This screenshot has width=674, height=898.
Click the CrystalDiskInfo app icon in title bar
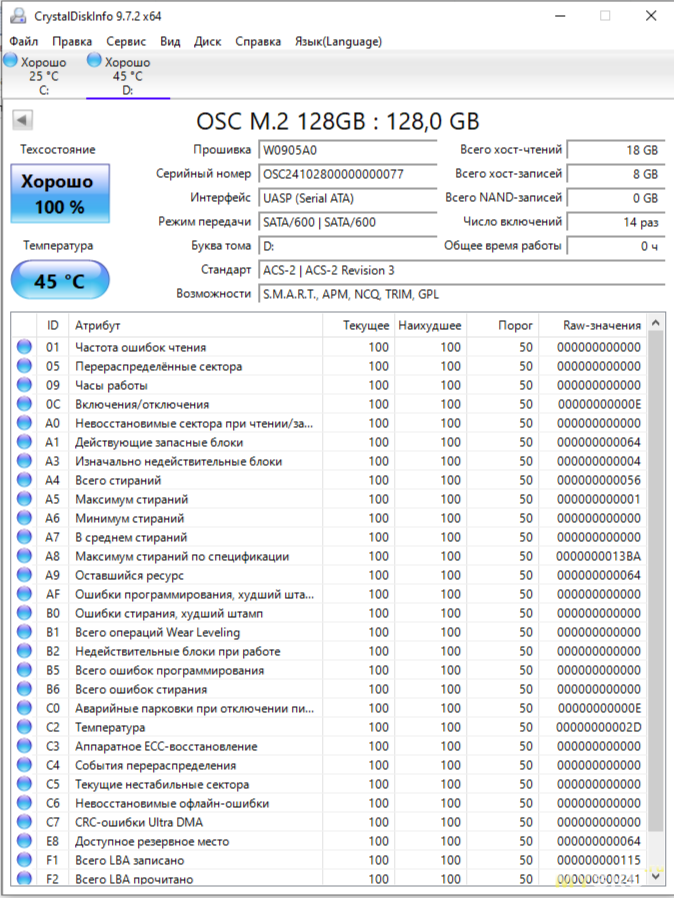pos(12,16)
